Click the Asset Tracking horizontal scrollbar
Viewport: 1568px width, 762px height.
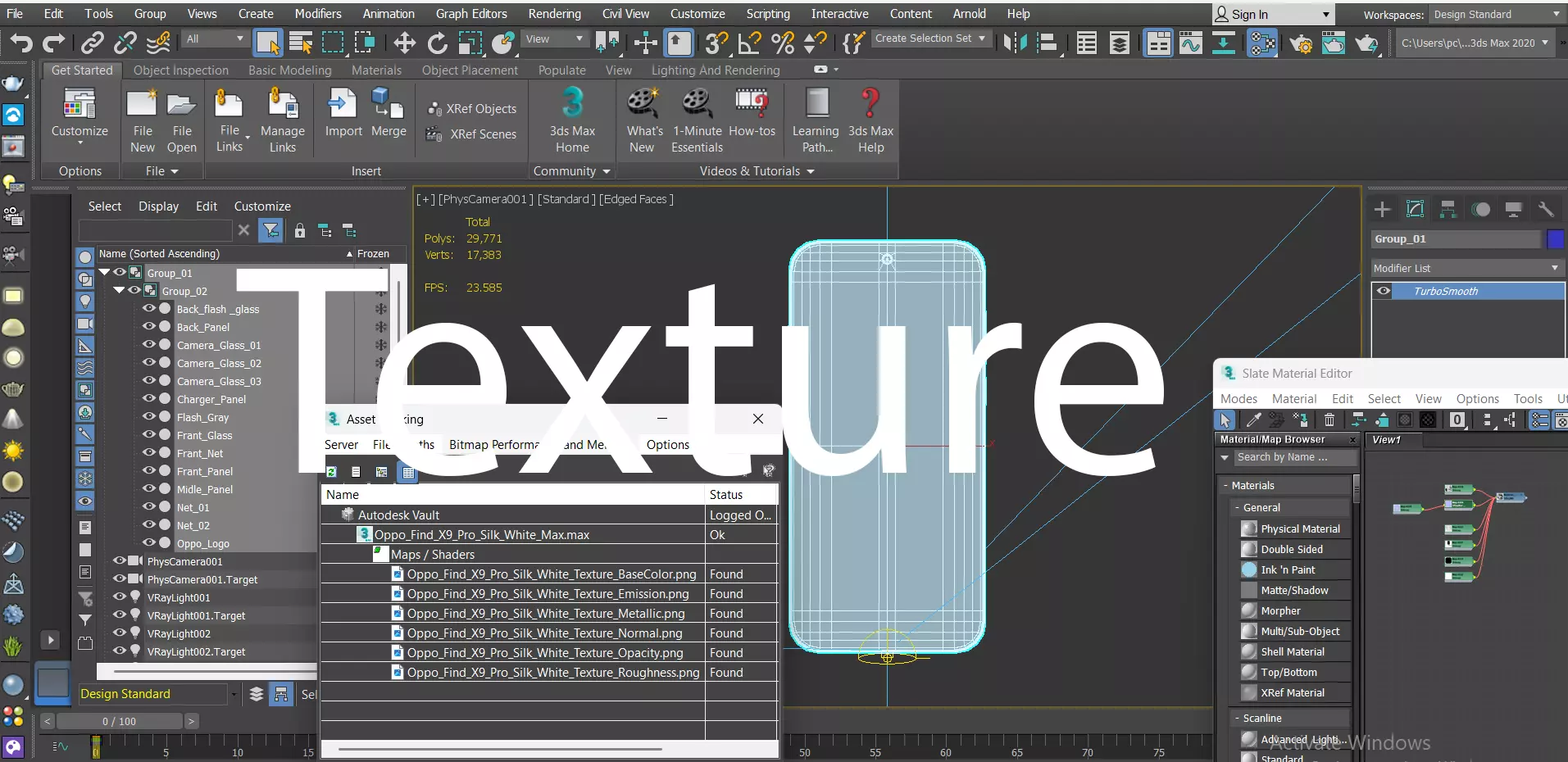point(500,749)
